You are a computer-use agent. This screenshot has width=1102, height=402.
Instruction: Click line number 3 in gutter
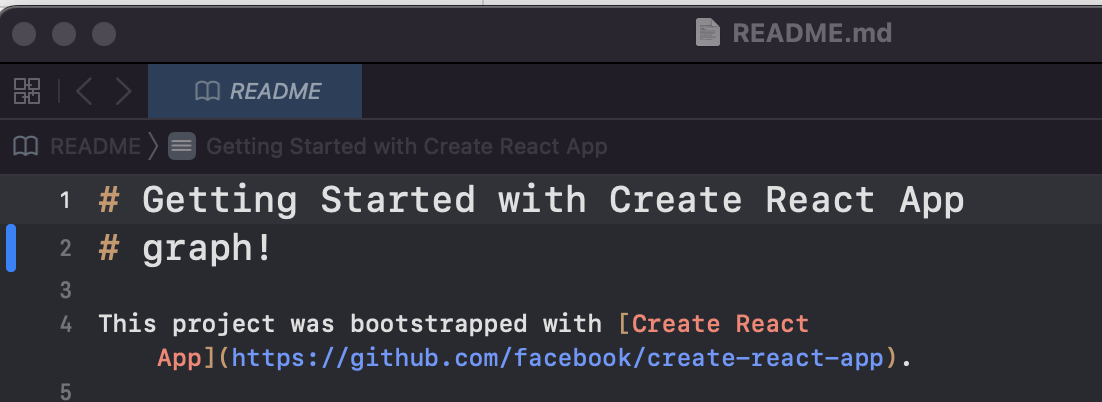click(x=65, y=289)
